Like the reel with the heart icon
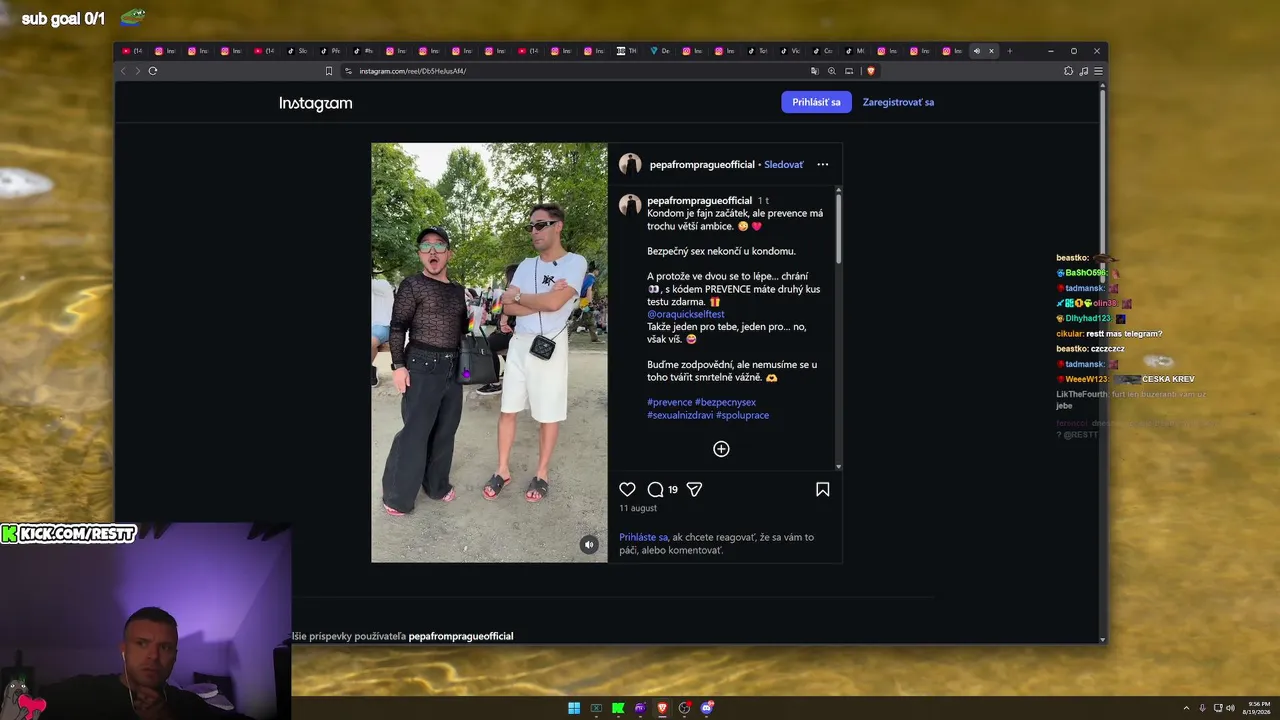The width and height of the screenshot is (1280, 720). (627, 489)
